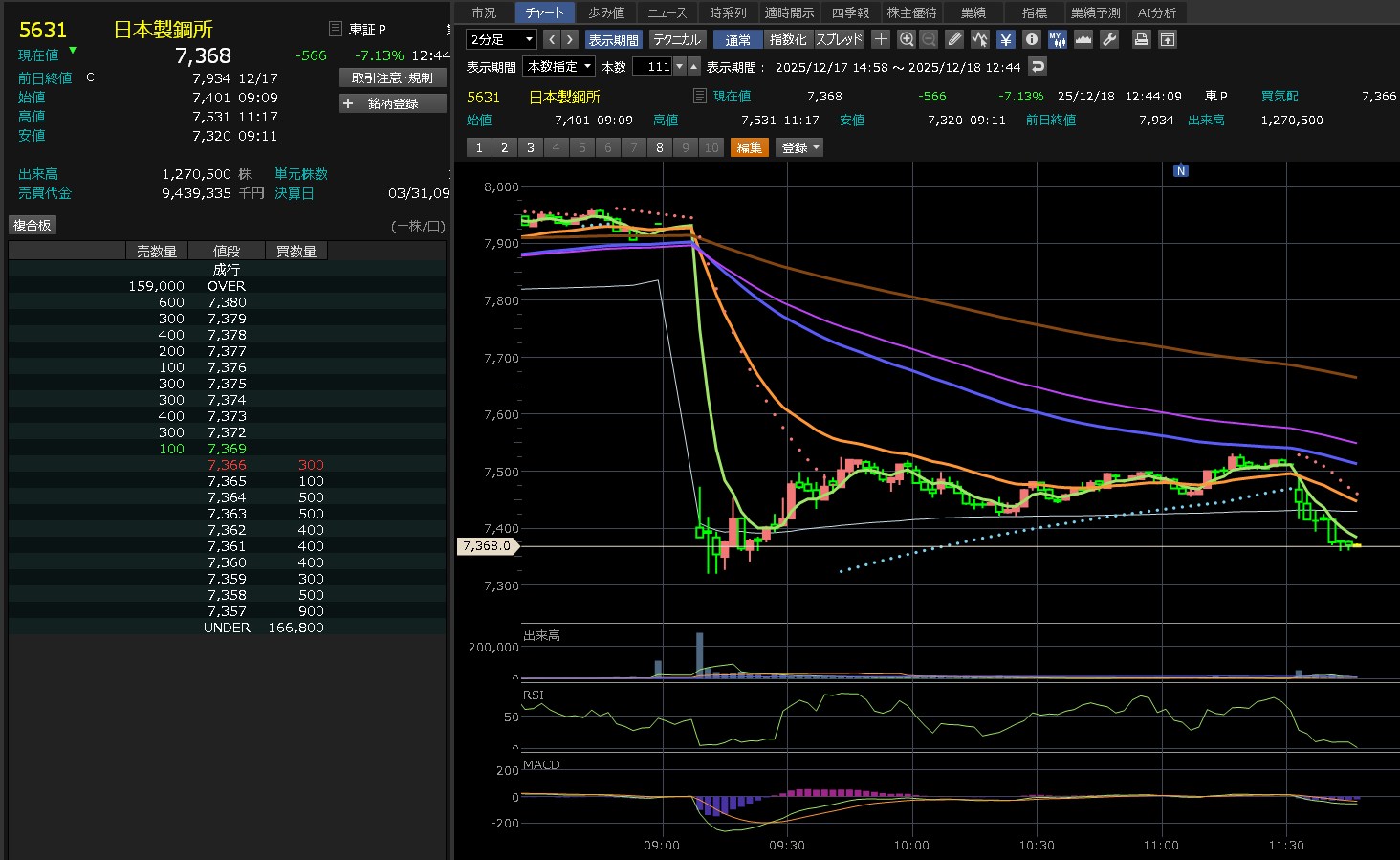
Task: Switch to the 歩み値 tab
Action: pos(605,12)
